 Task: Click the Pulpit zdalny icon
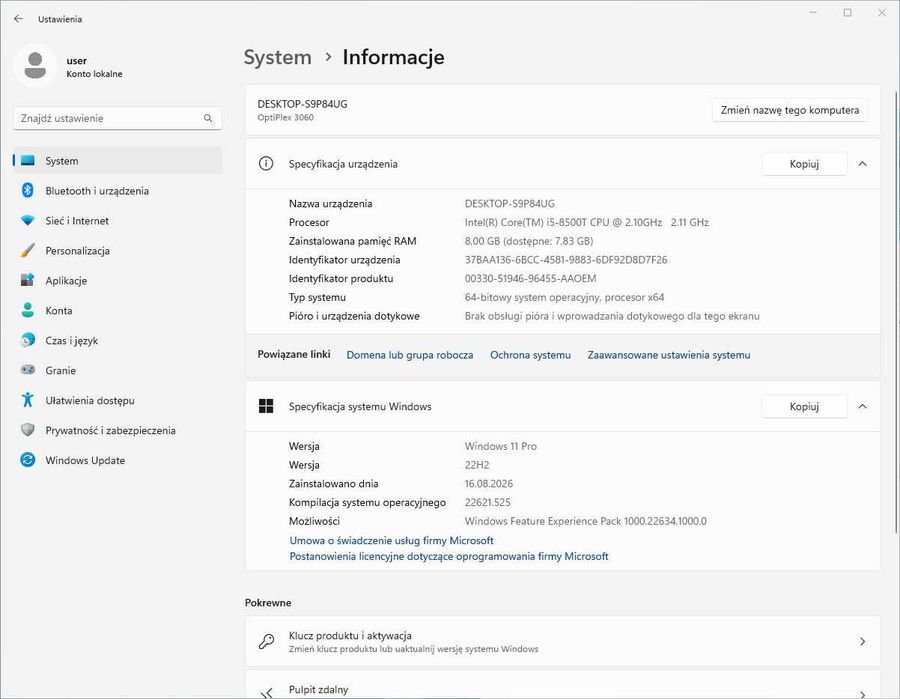click(x=266, y=693)
